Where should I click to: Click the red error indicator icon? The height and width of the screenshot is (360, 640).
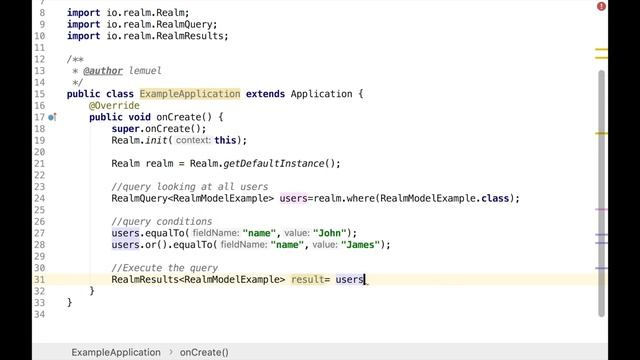coord(601,6)
